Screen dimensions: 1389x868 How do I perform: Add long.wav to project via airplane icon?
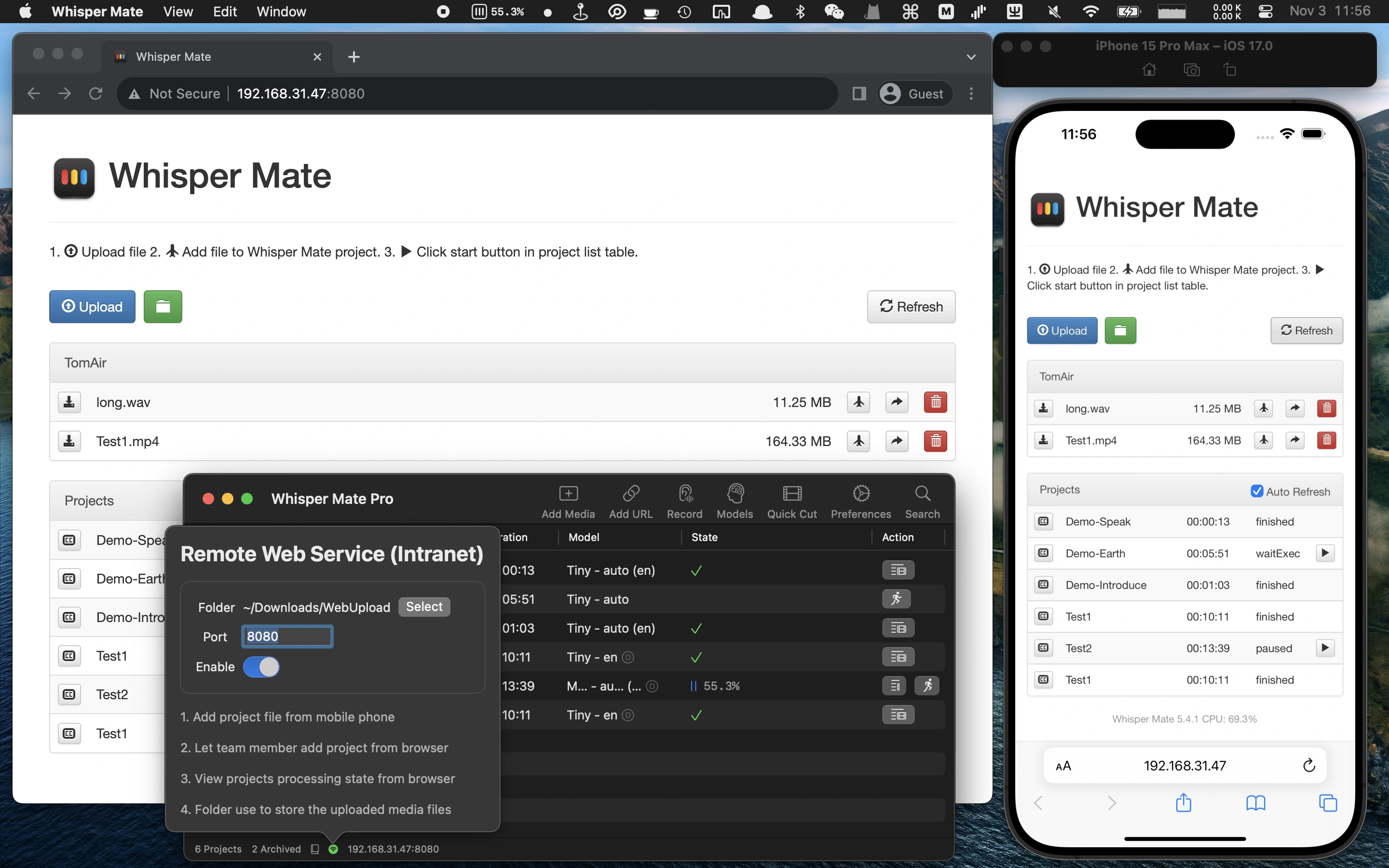coord(858,402)
